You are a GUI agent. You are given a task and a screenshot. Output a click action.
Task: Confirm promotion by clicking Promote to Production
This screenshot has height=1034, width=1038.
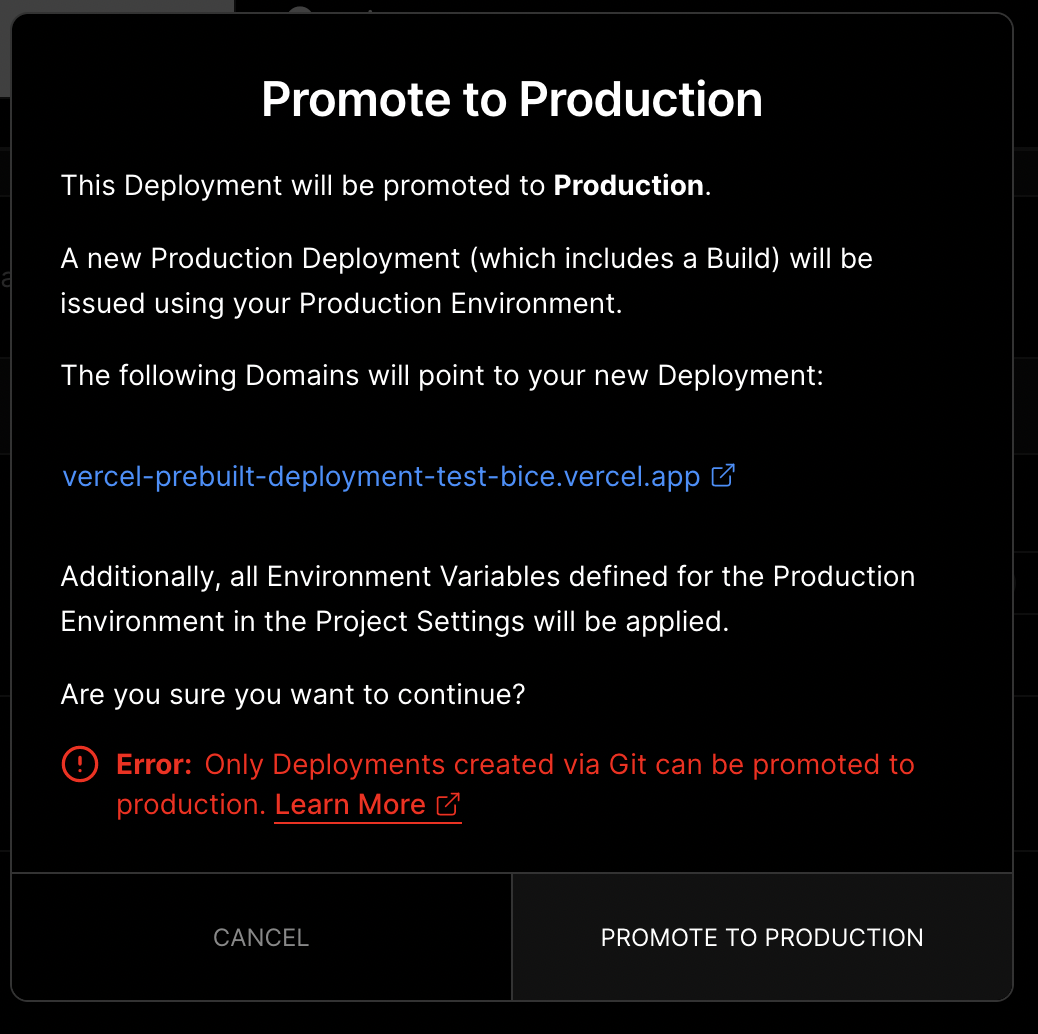762,937
